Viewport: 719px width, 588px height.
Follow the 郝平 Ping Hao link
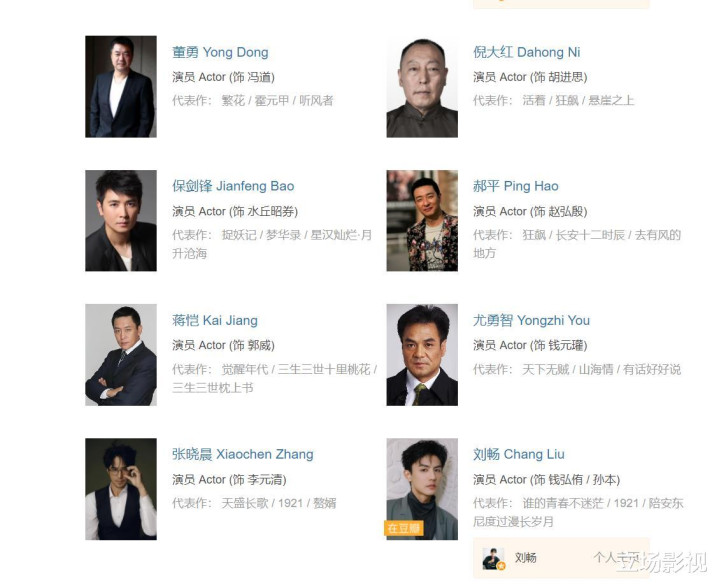point(515,186)
